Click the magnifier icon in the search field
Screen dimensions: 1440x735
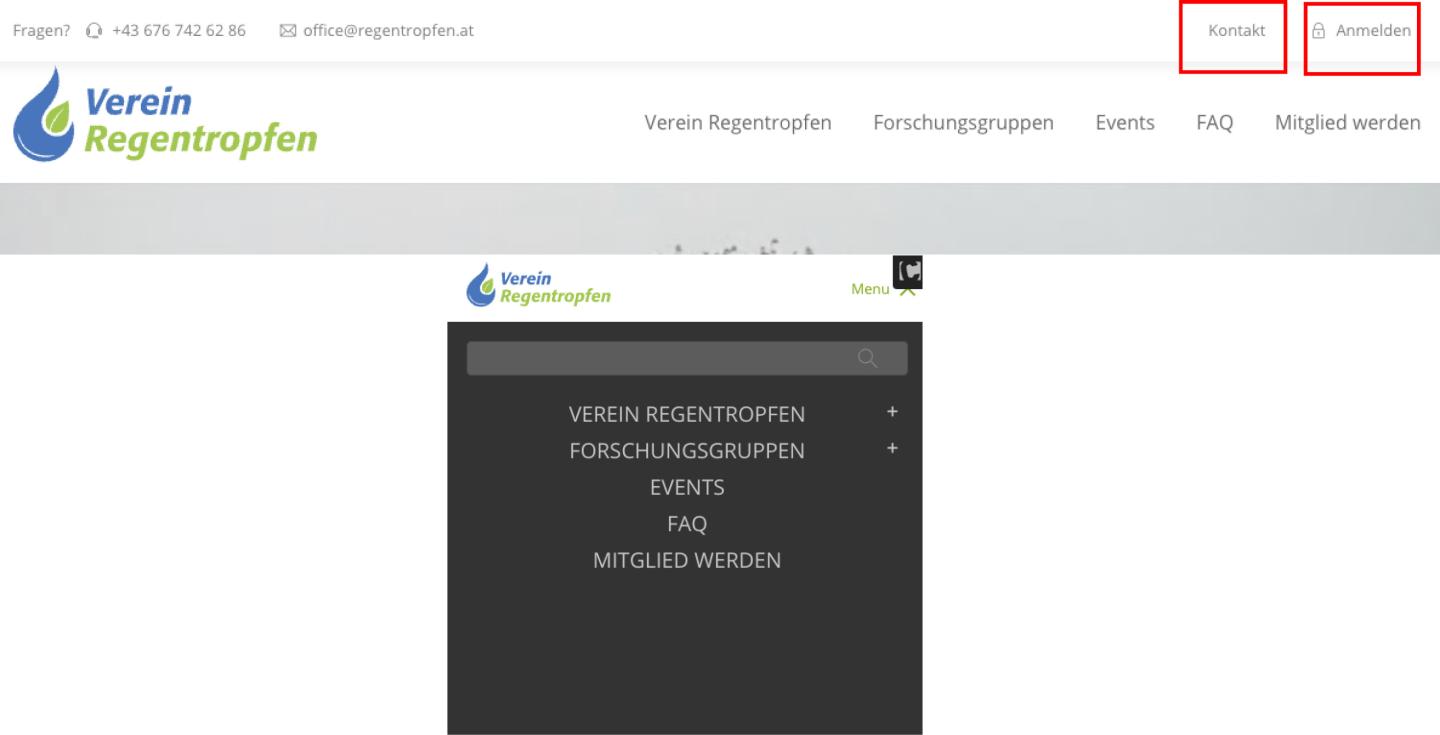(867, 358)
